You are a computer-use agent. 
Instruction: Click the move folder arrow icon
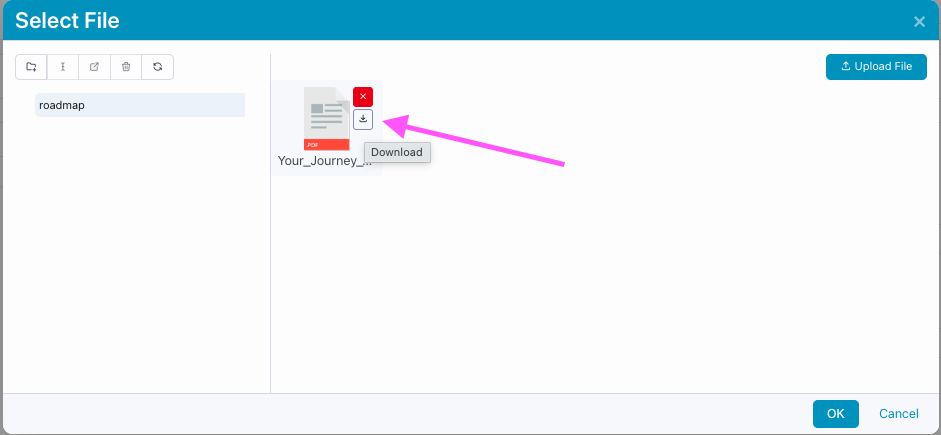coord(94,67)
